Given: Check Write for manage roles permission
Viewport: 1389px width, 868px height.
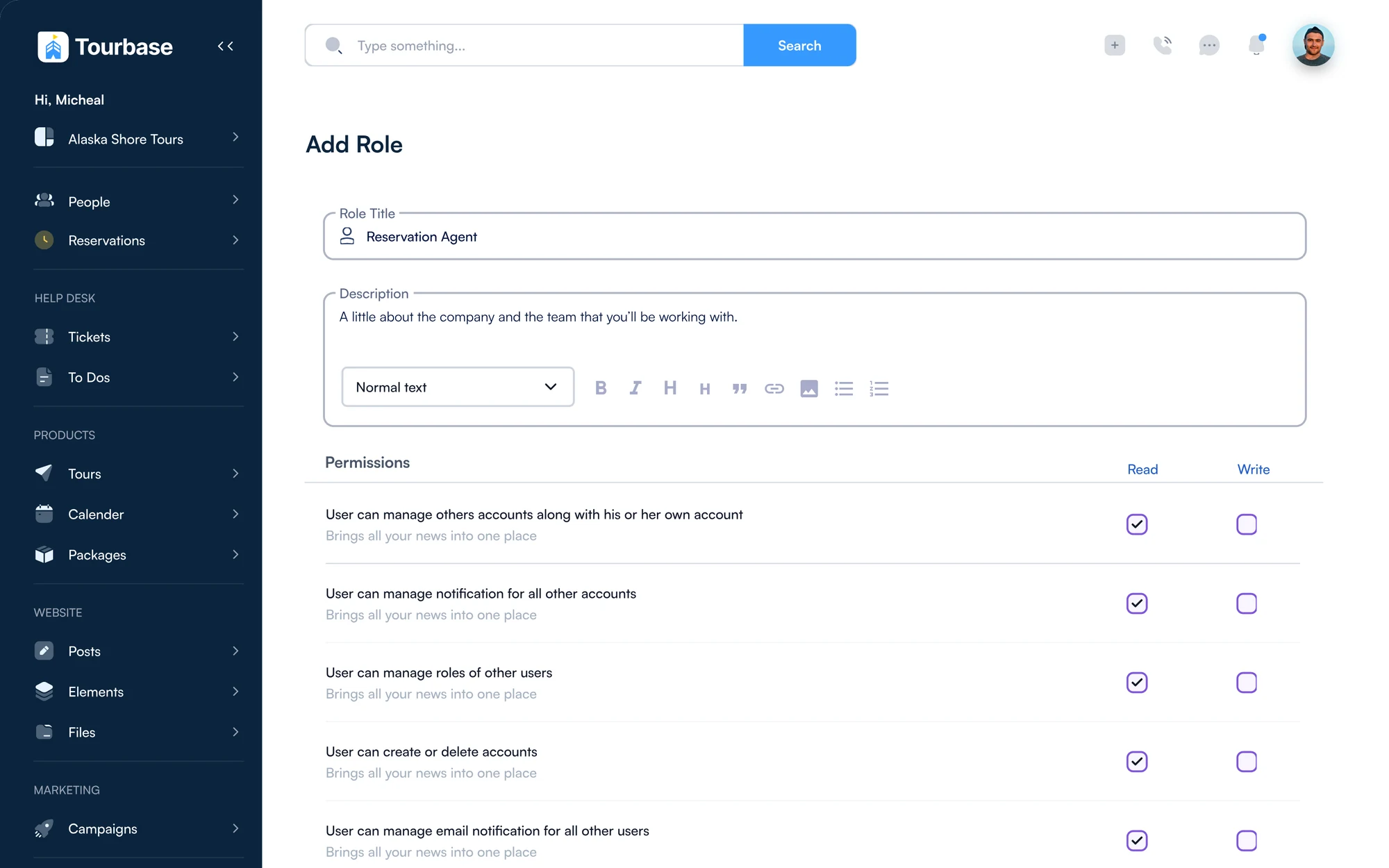Looking at the screenshot, I should coord(1247,683).
